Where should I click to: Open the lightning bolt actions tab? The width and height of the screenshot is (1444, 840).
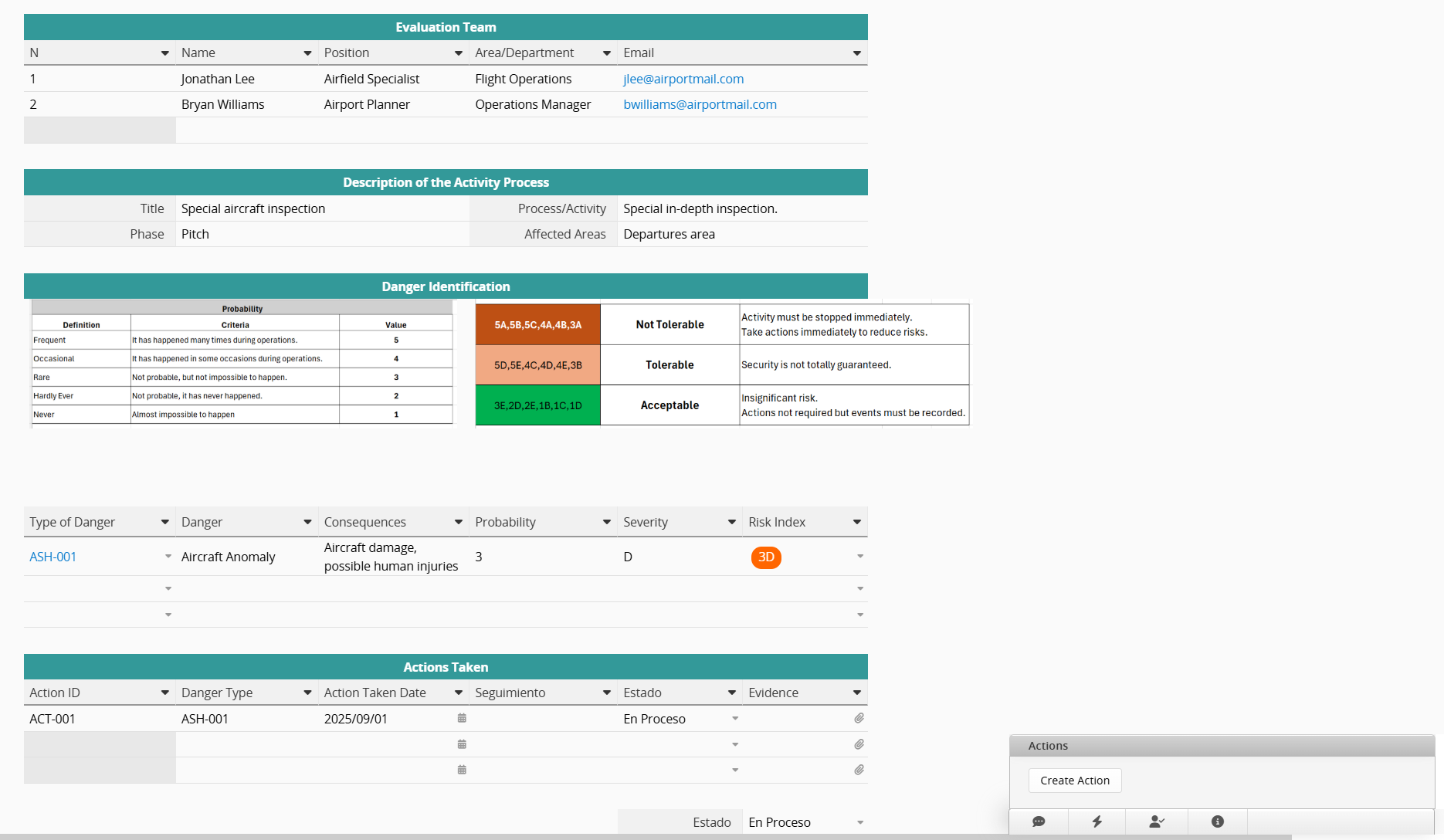pos(1097,821)
